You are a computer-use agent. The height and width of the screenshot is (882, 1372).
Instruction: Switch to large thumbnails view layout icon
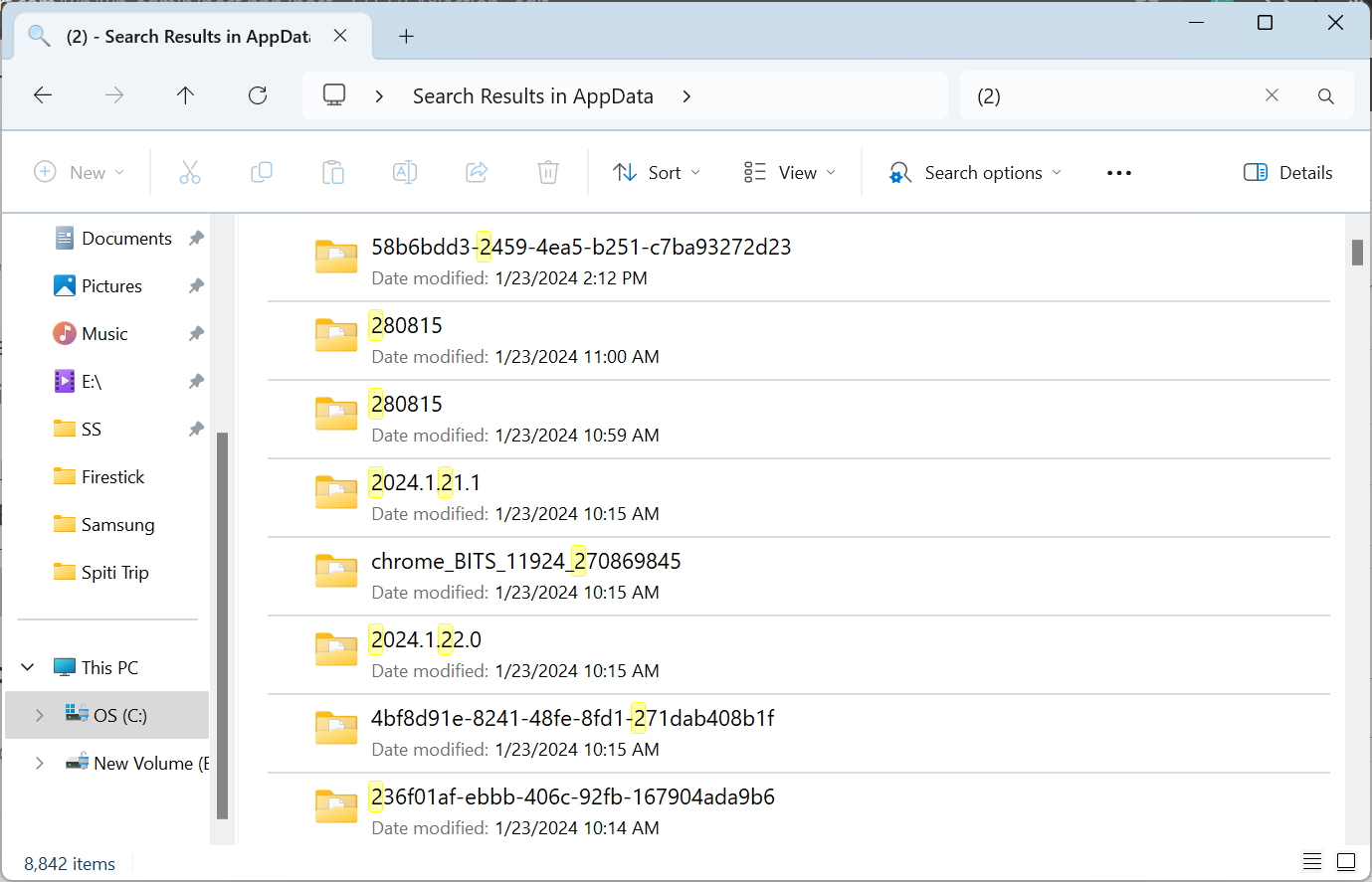[x=1346, y=861]
